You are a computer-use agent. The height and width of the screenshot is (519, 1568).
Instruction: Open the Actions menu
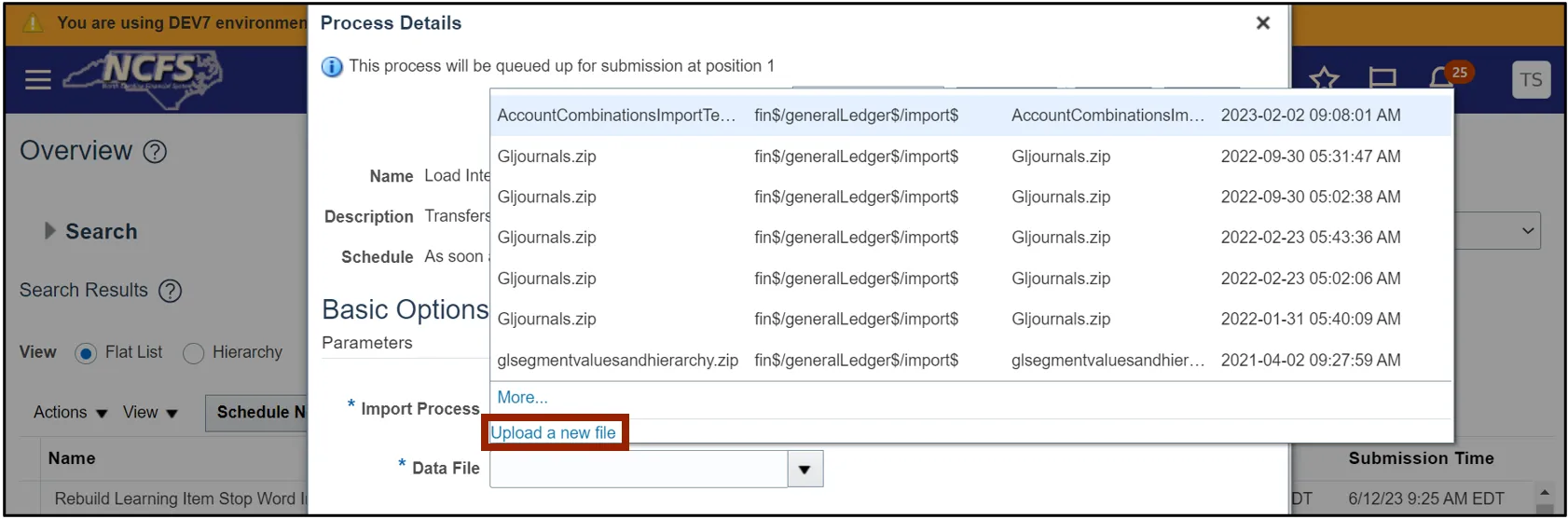[70, 413]
